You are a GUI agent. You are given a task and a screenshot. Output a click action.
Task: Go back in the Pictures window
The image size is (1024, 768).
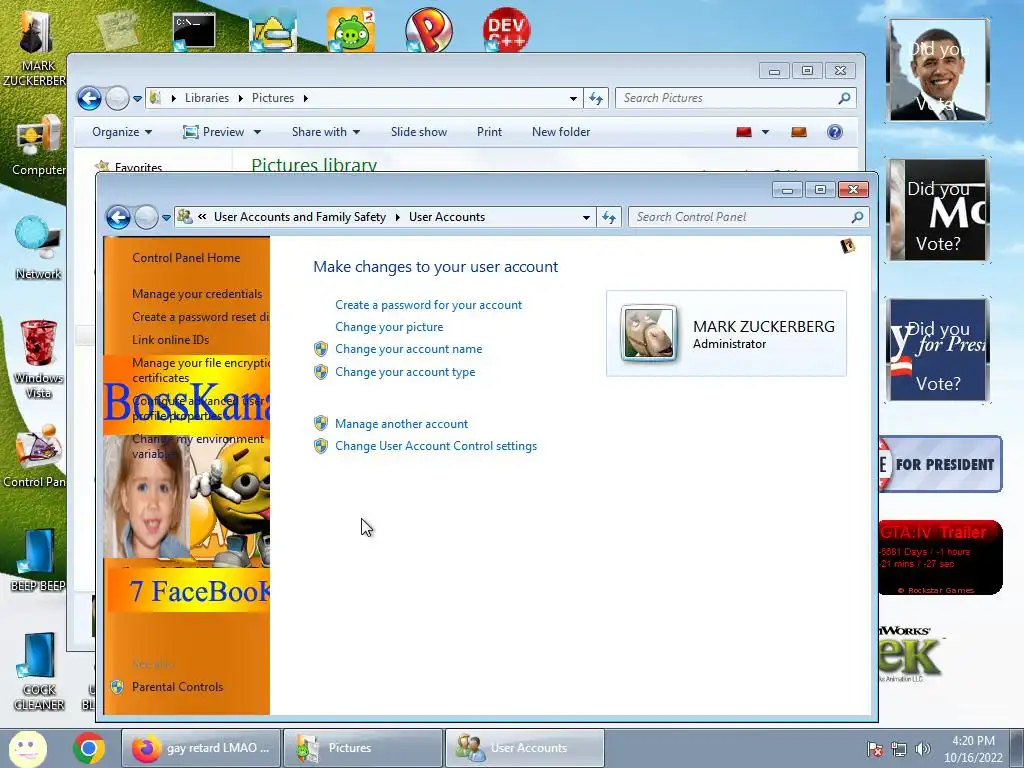point(89,98)
